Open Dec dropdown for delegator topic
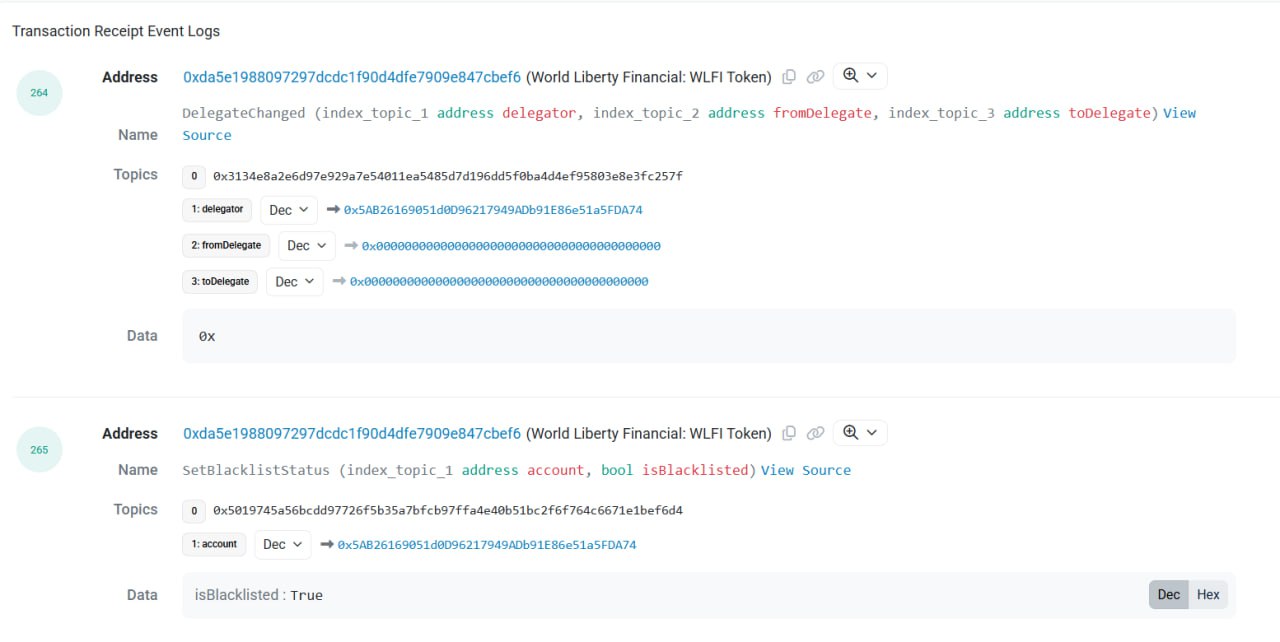Viewport: 1280px width, 642px height. (x=289, y=210)
